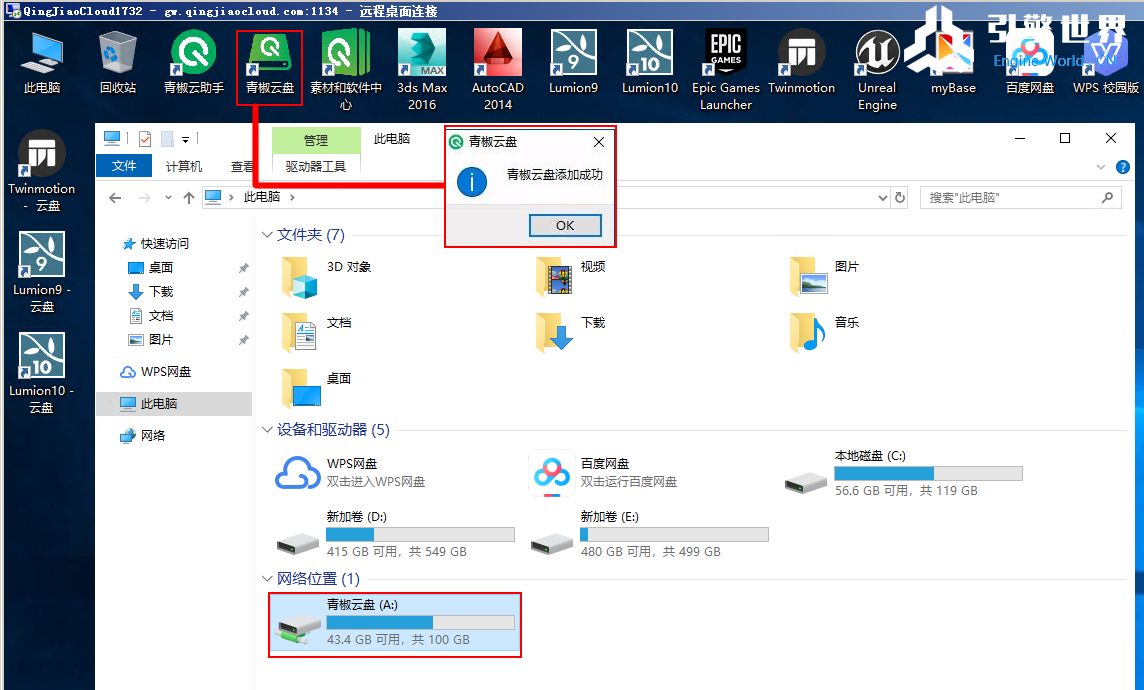Select the 下载 folder in main pane
This screenshot has height=690, width=1144.
point(571,333)
